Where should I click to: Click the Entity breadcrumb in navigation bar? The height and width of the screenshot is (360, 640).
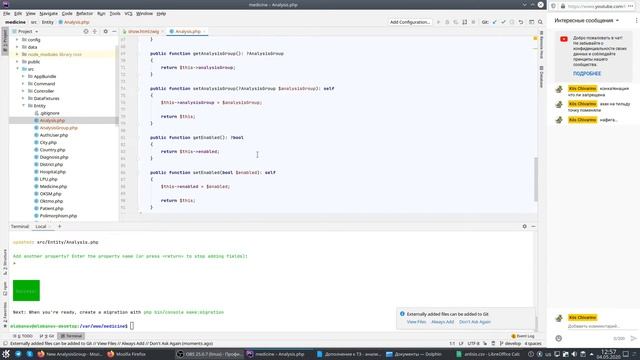coord(47,22)
